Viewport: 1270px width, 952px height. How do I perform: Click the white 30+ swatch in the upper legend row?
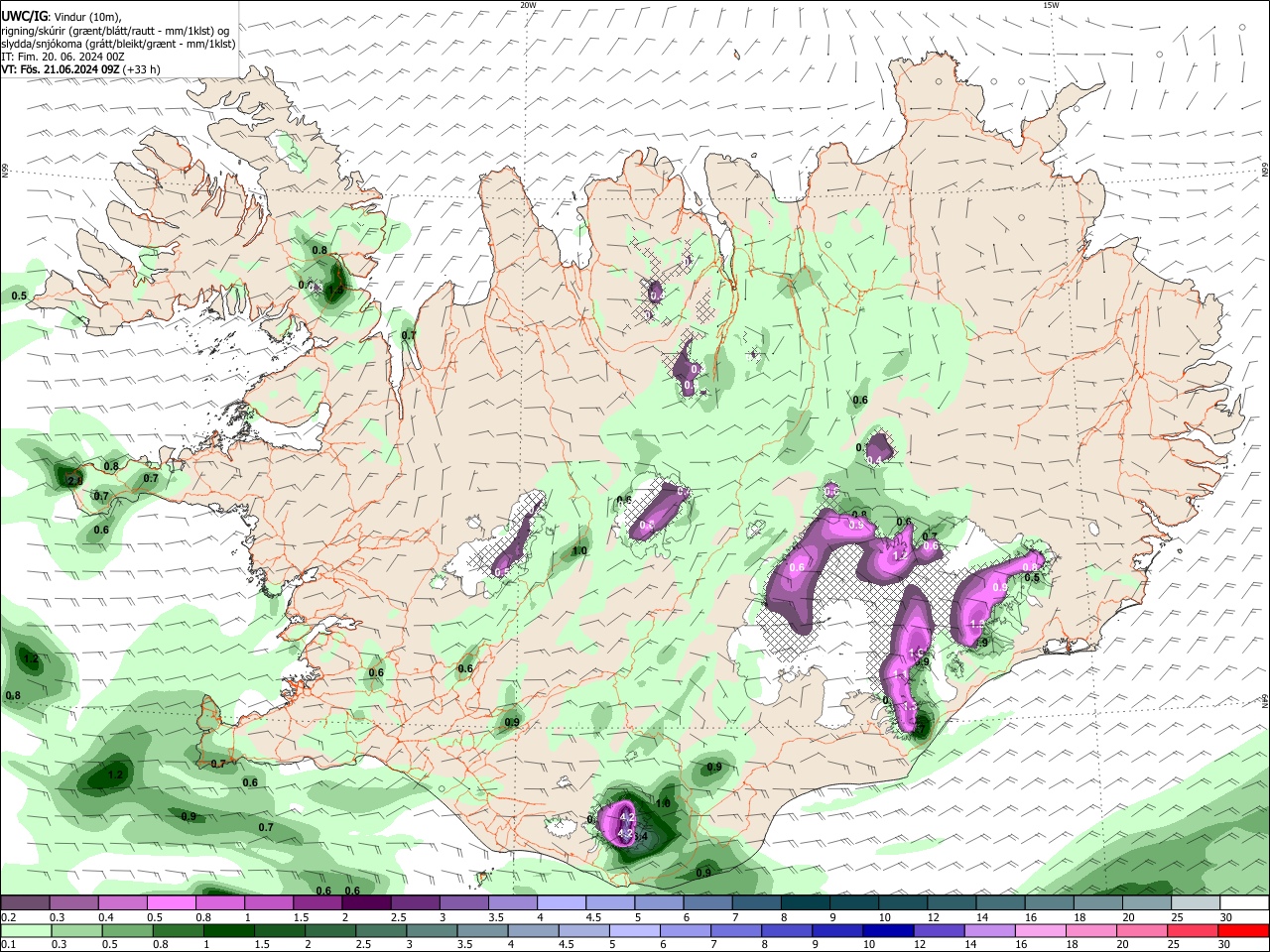(x=1245, y=903)
